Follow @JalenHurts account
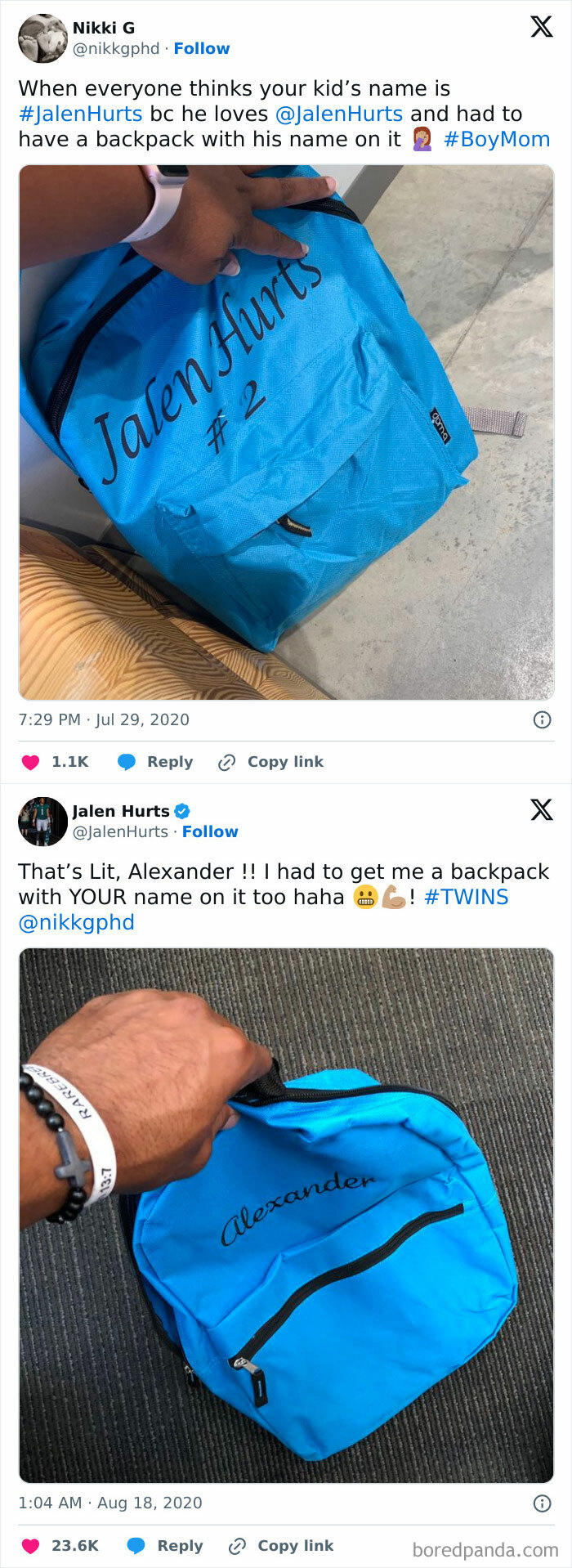Viewport: 572px width, 1568px height. pos(210,831)
